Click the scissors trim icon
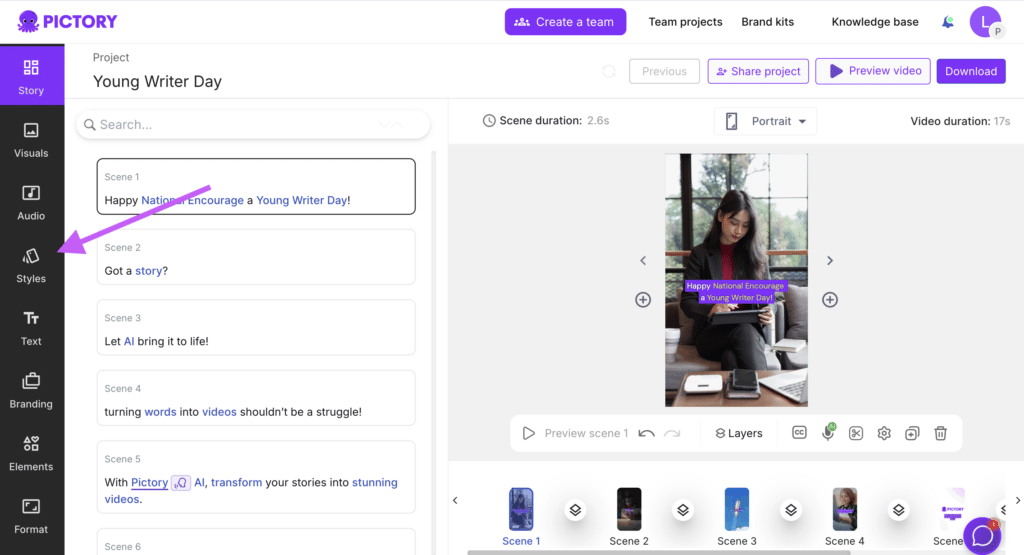The width and height of the screenshot is (1024, 555). point(856,433)
